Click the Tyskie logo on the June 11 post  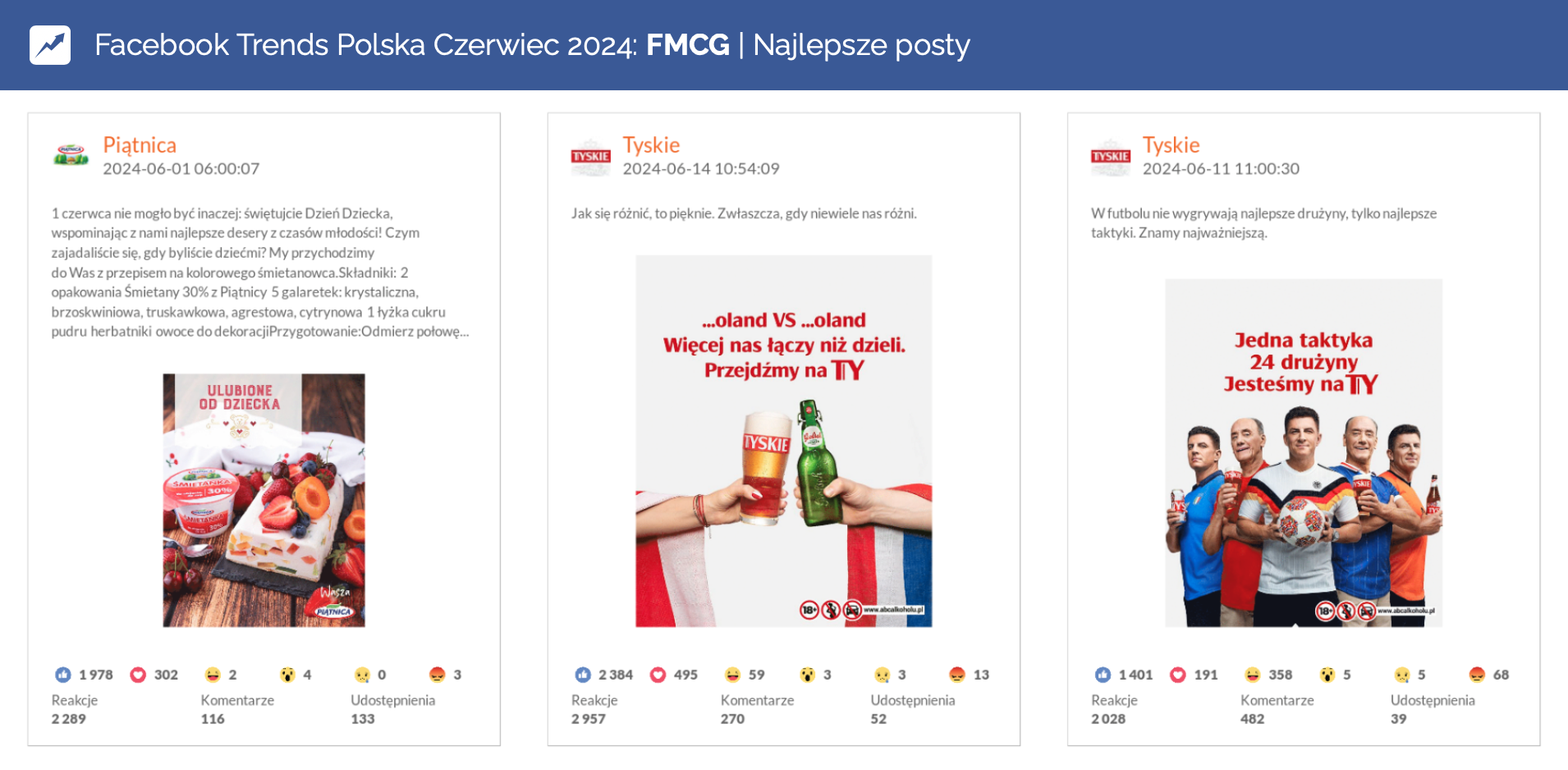click(x=1111, y=157)
